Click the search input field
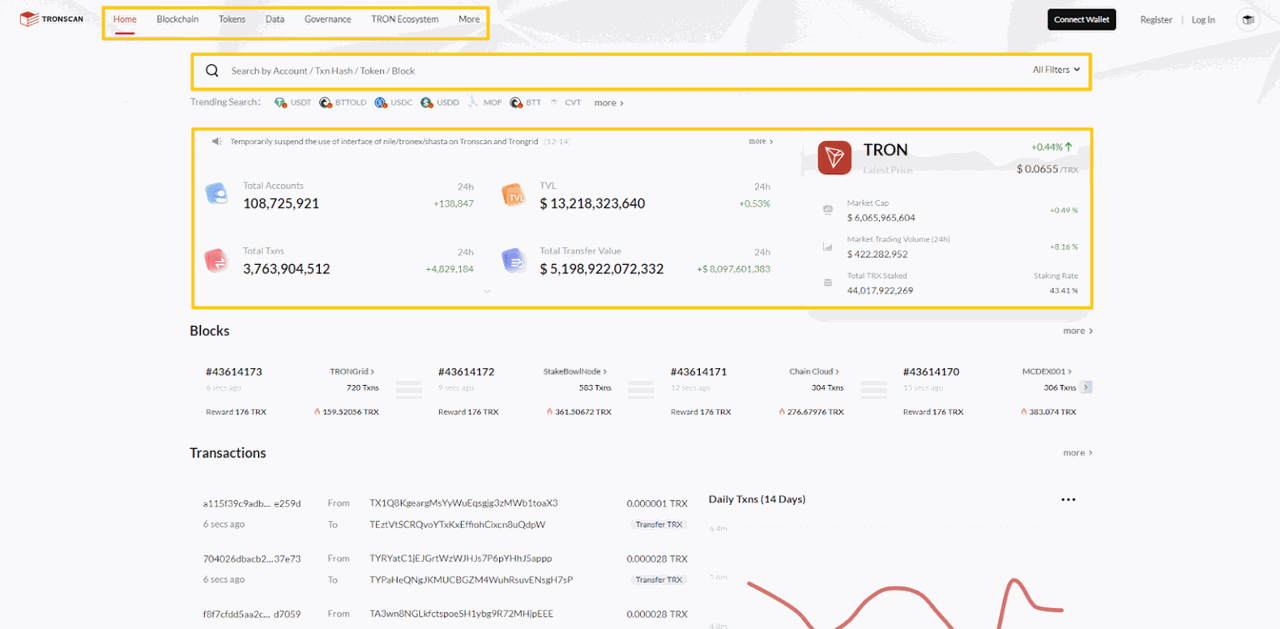Image resolution: width=1280 pixels, height=629 pixels. [x=500, y=70]
